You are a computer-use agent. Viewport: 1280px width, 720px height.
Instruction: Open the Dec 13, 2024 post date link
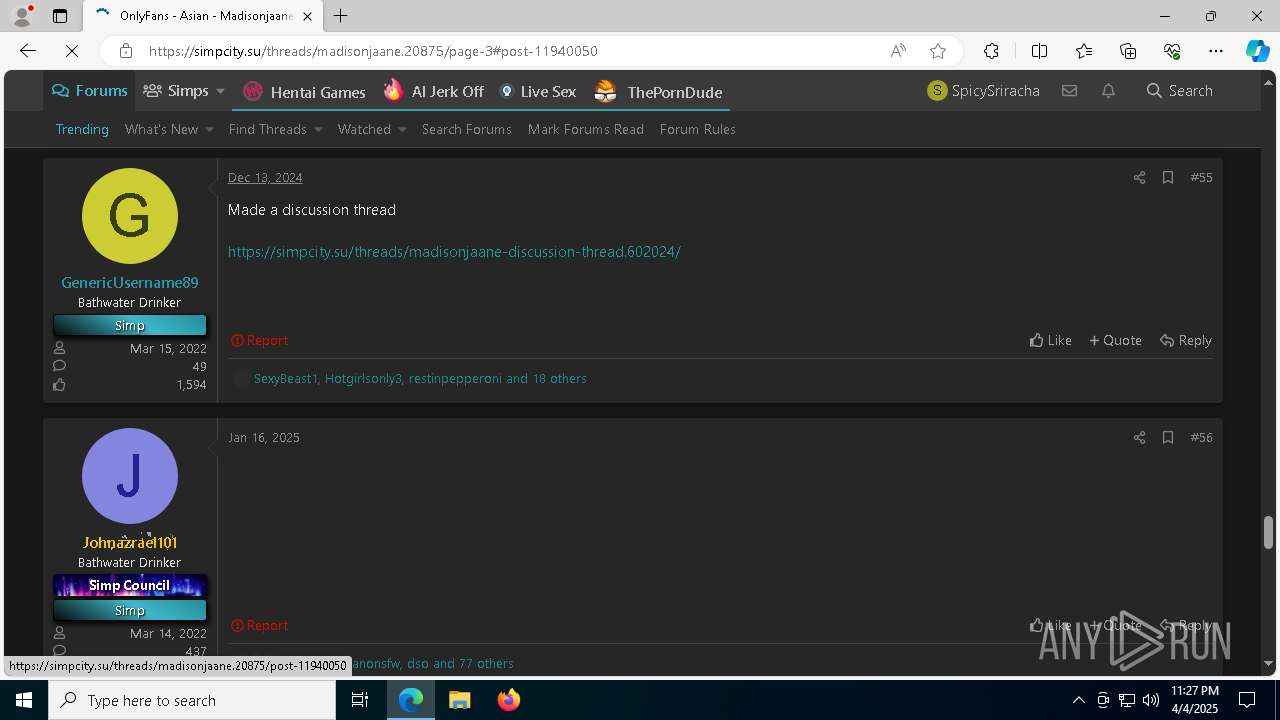coord(265,177)
